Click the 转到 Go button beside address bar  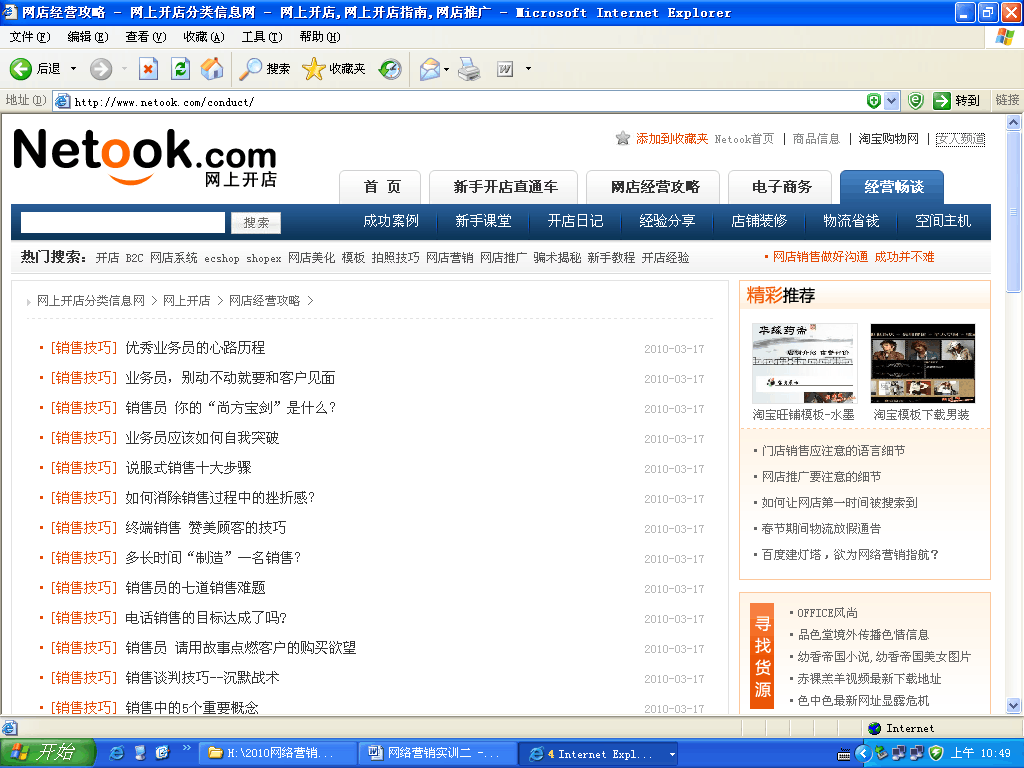[x=956, y=101]
